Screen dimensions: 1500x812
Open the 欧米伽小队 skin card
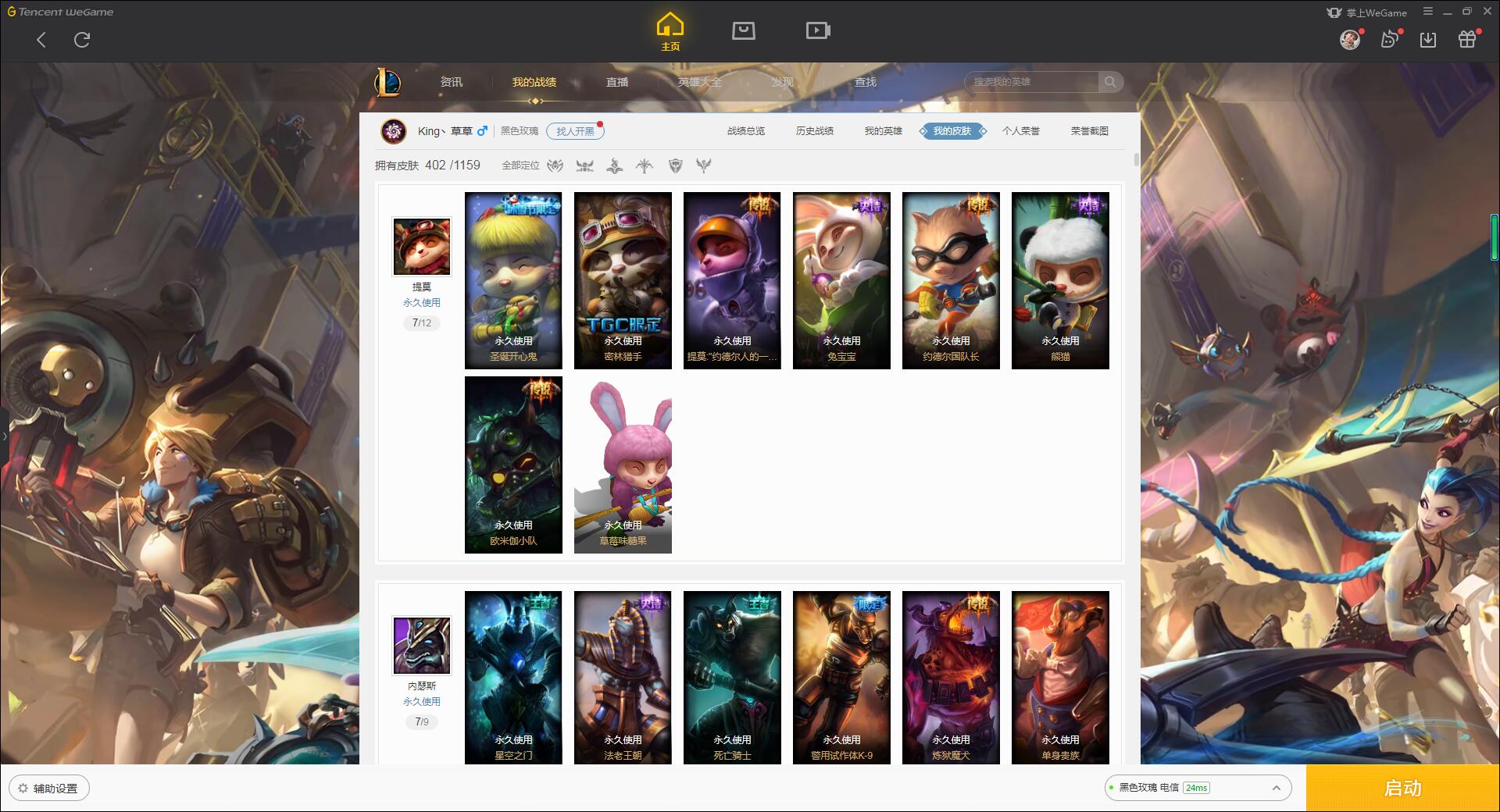513,465
